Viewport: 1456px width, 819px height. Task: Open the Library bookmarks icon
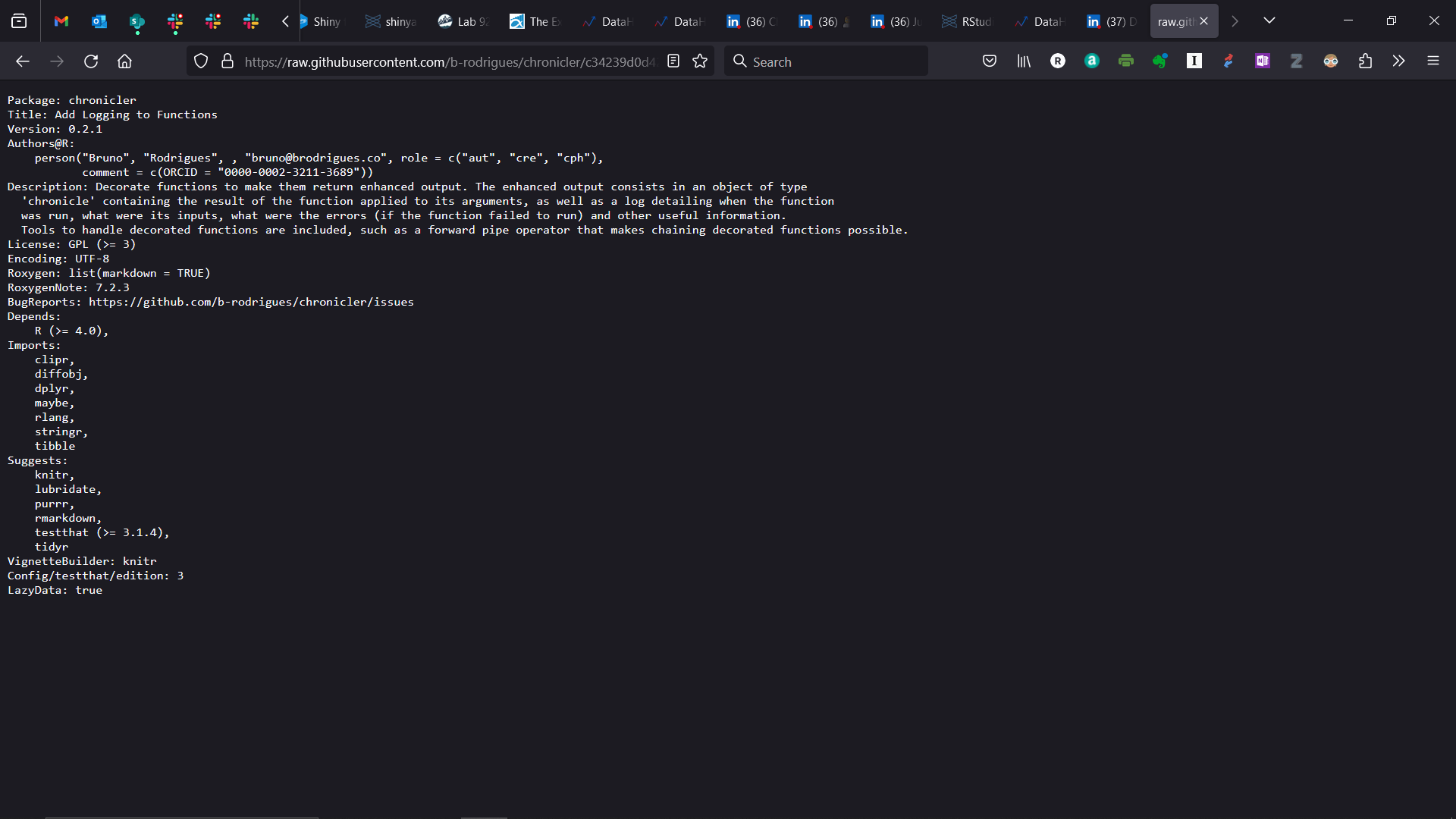pyautogui.click(x=1024, y=61)
